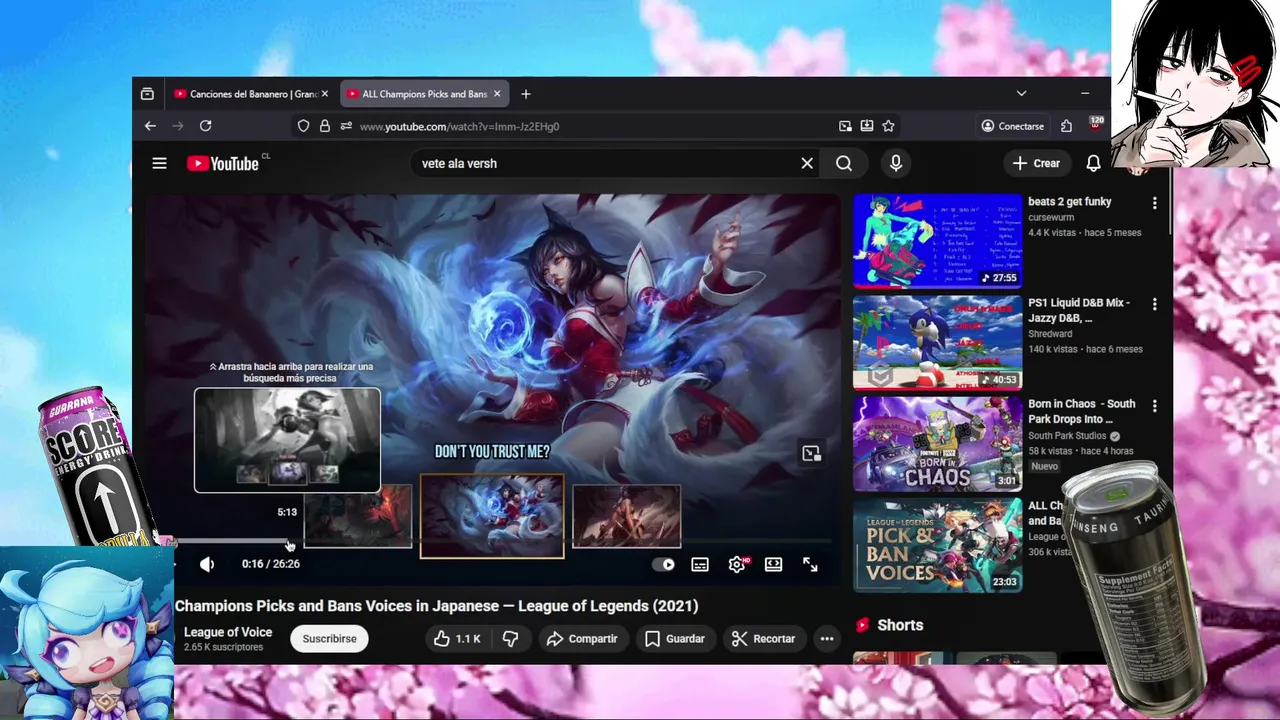
Task: Click the miniplayer icon on the video
Action: pyautogui.click(x=812, y=453)
